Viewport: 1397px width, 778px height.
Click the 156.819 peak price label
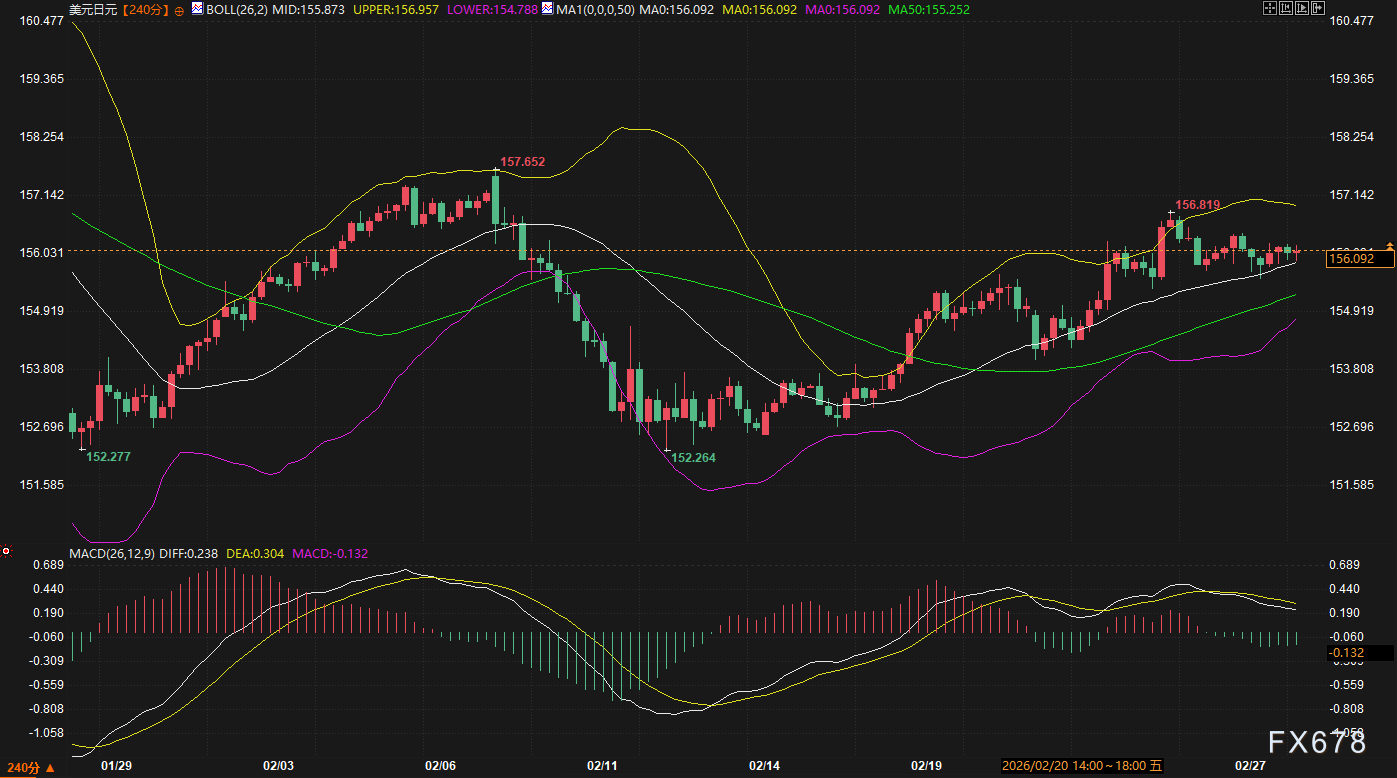(1197, 205)
